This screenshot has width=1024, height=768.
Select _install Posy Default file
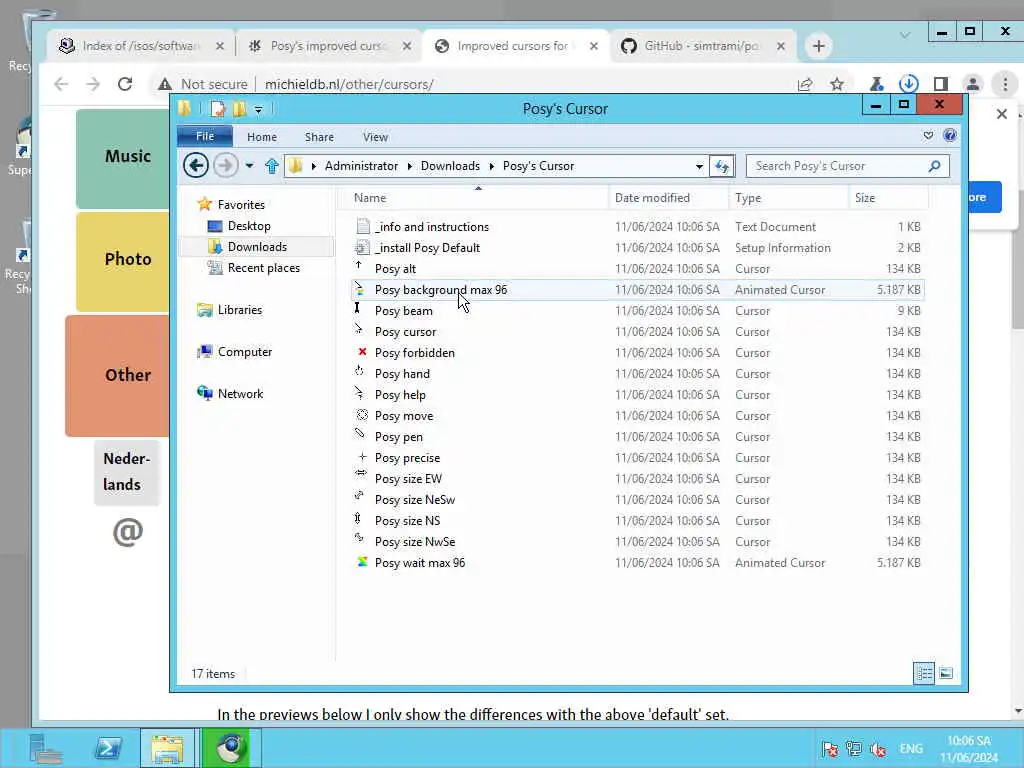point(427,248)
